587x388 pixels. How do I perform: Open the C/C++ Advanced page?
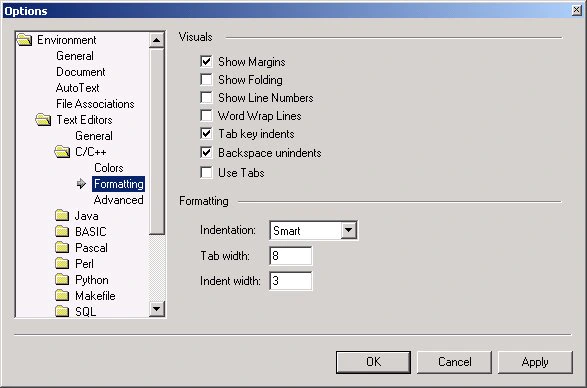click(118, 200)
